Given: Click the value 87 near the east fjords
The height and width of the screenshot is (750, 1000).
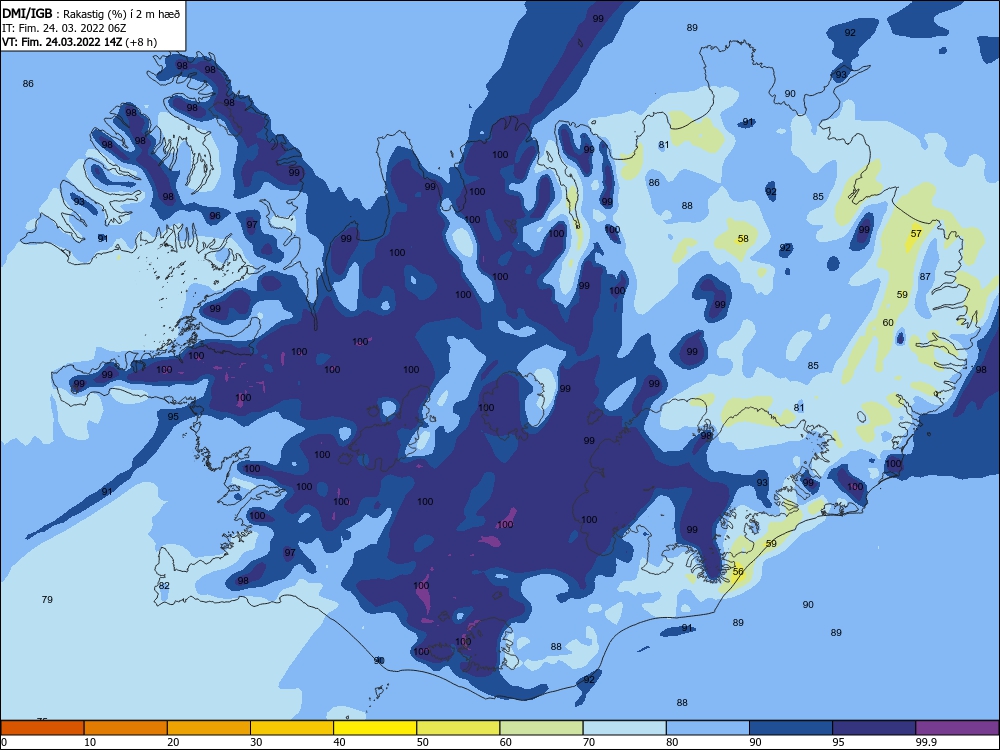Looking at the screenshot, I should 925,276.
